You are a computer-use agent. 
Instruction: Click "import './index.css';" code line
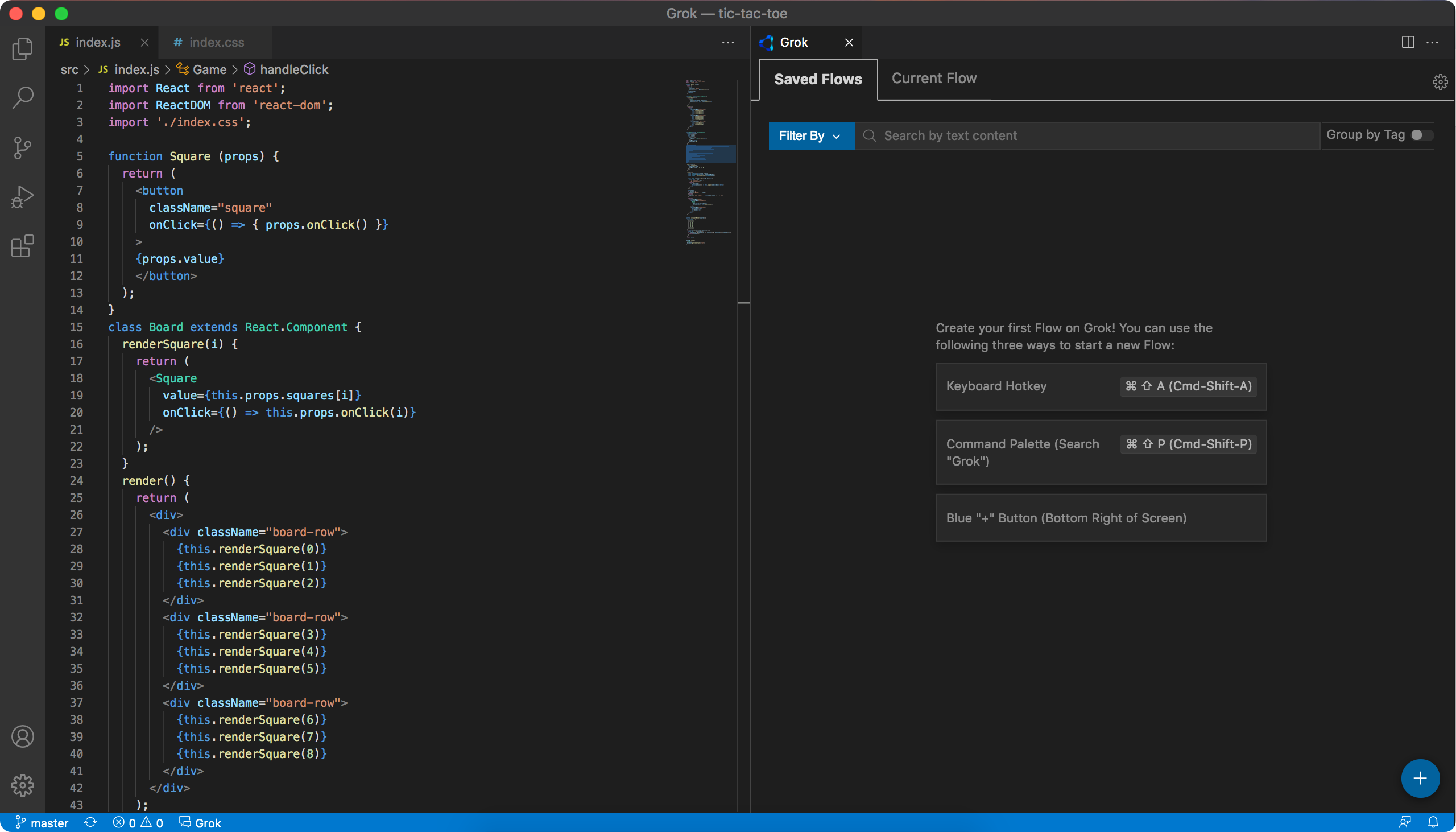click(x=179, y=122)
